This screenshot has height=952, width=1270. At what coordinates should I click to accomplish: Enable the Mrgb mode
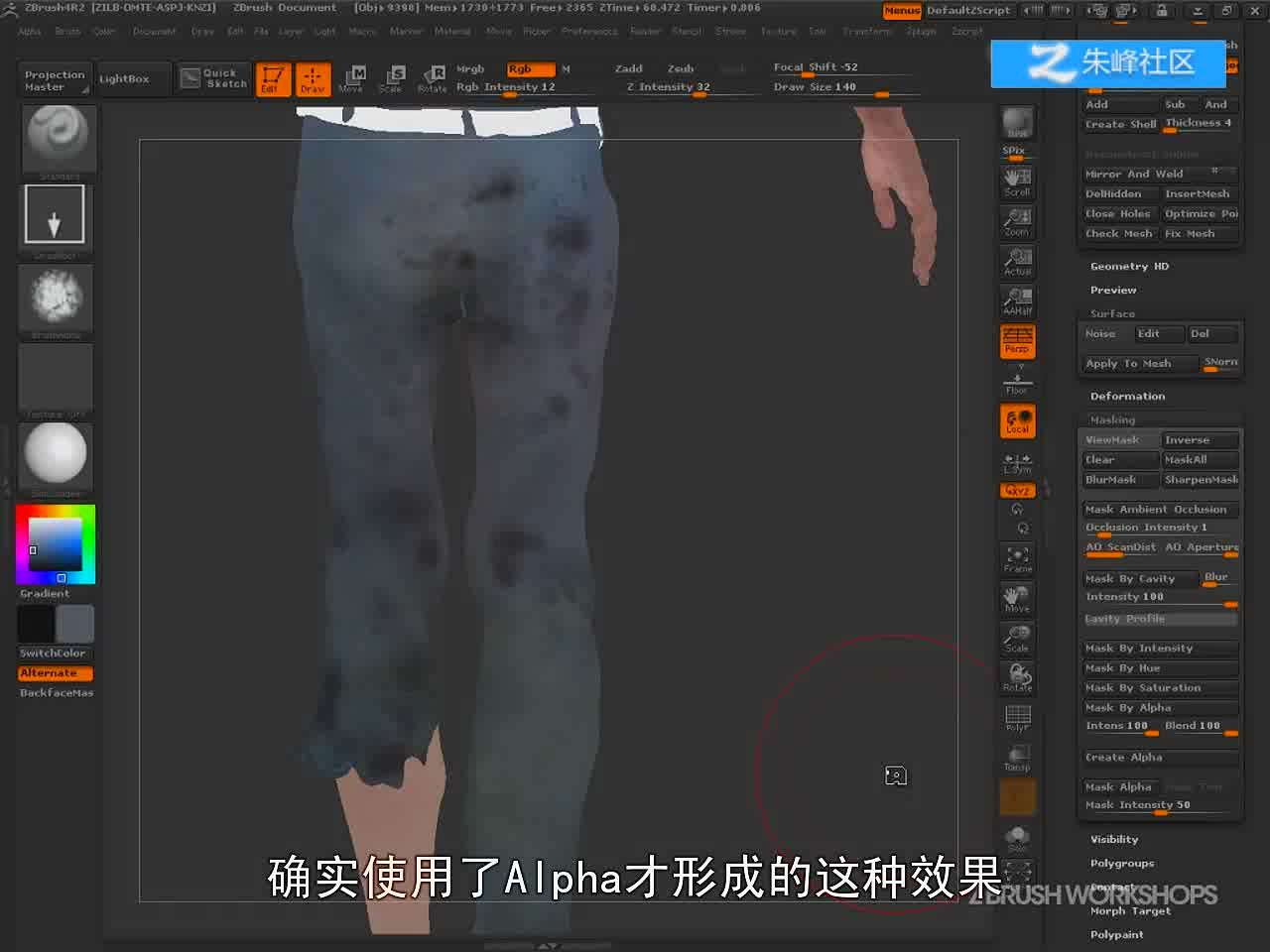[x=470, y=69]
